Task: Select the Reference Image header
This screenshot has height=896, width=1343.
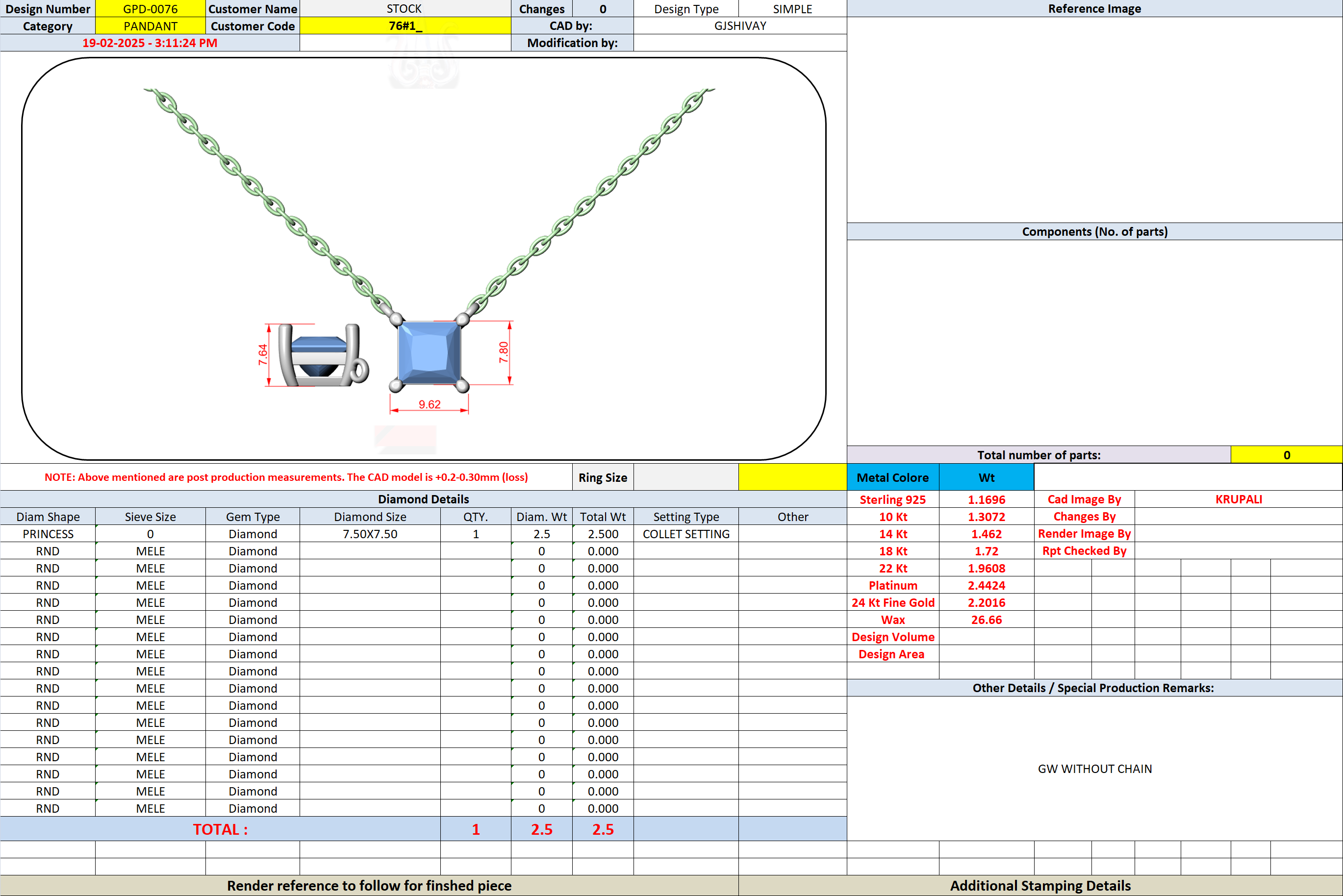Action: point(1094,8)
